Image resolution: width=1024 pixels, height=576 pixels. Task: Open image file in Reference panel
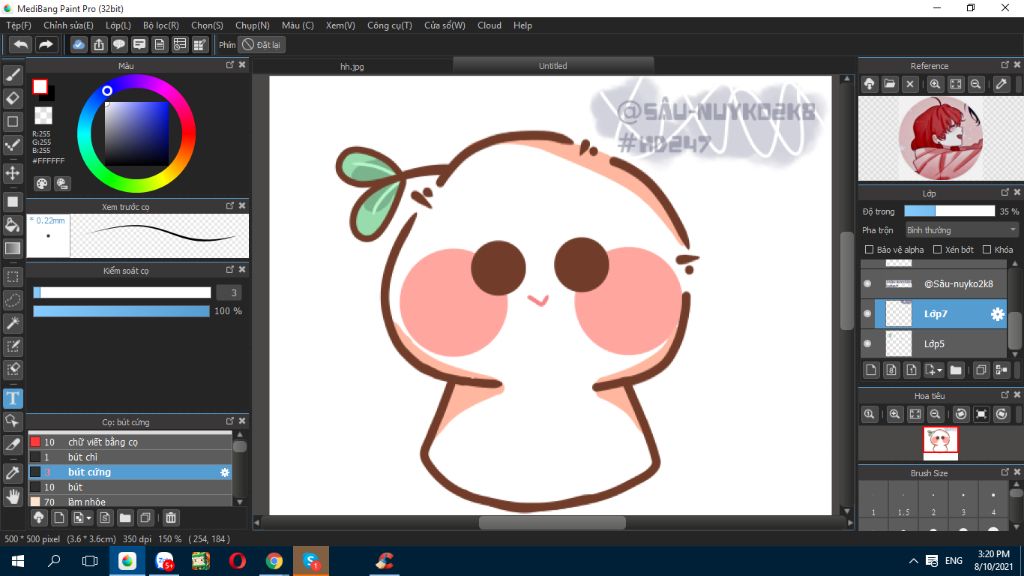point(889,84)
